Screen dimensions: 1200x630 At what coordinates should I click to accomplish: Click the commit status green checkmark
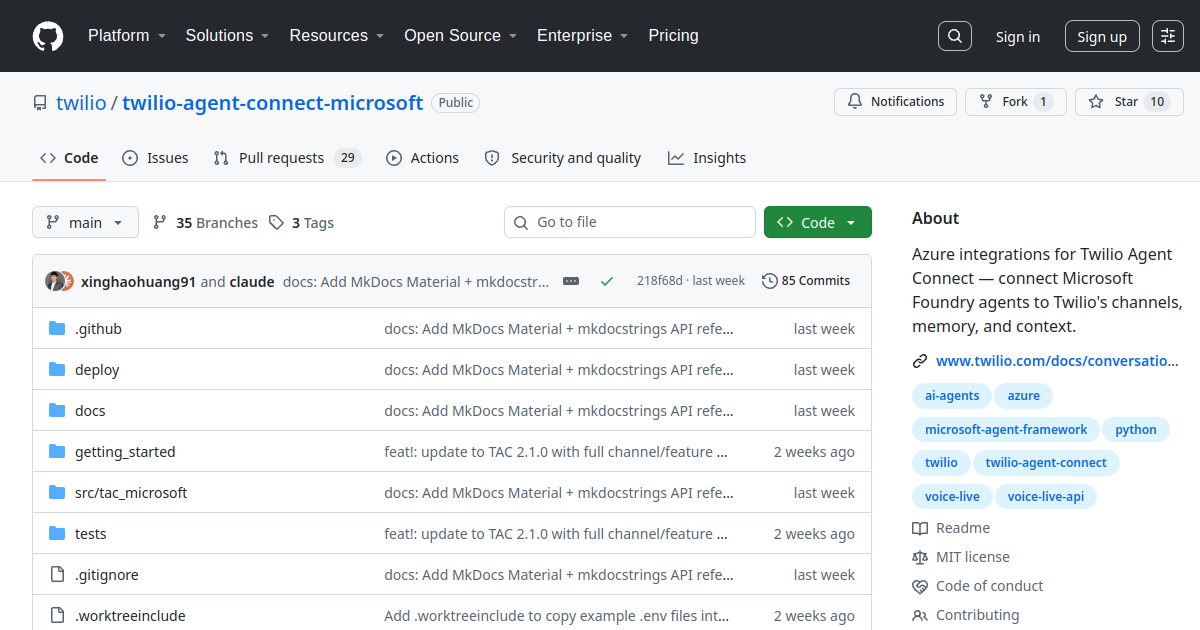[606, 282]
